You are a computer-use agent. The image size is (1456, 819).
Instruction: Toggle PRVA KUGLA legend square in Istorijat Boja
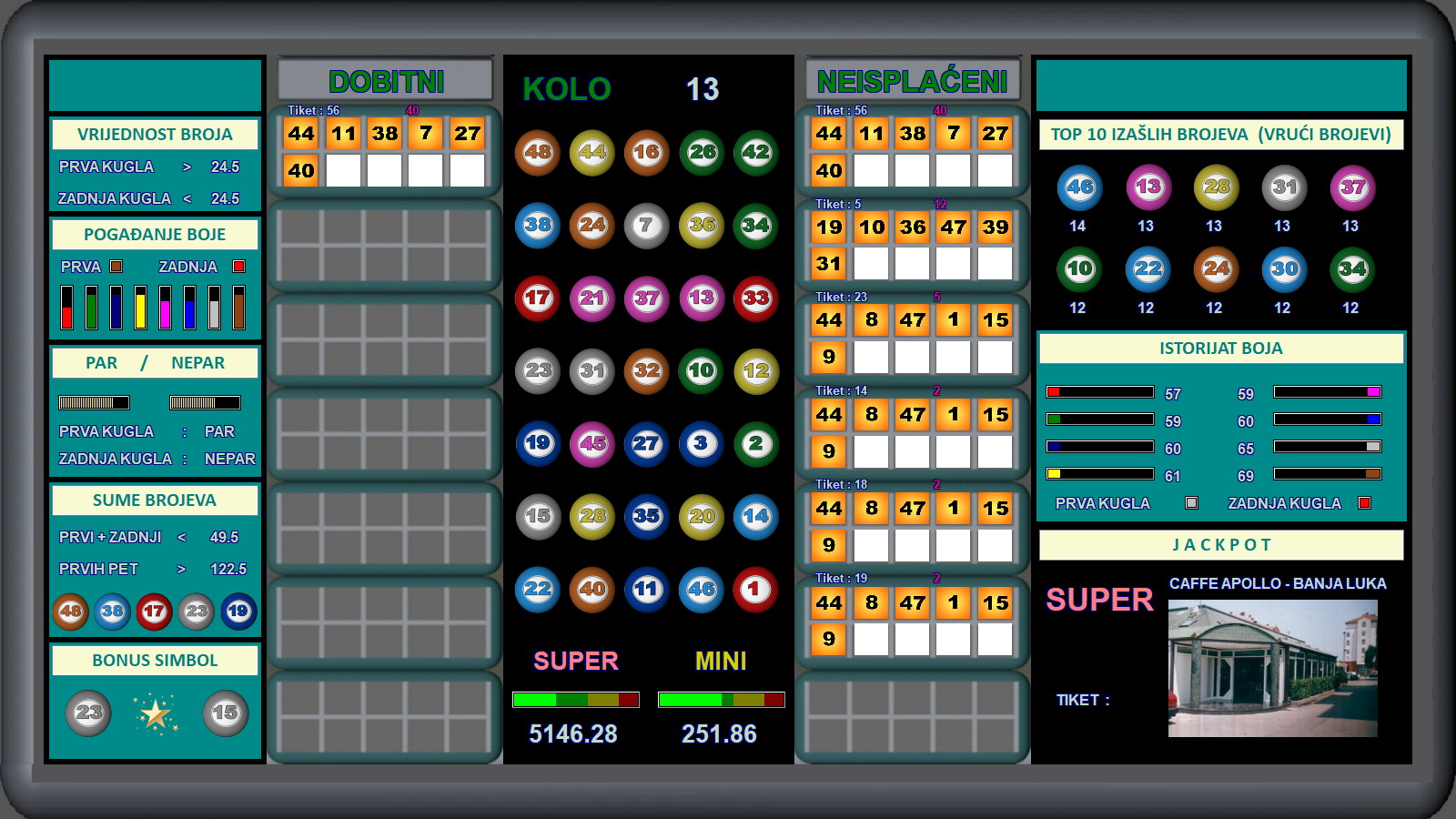(x=1191, y=502)
